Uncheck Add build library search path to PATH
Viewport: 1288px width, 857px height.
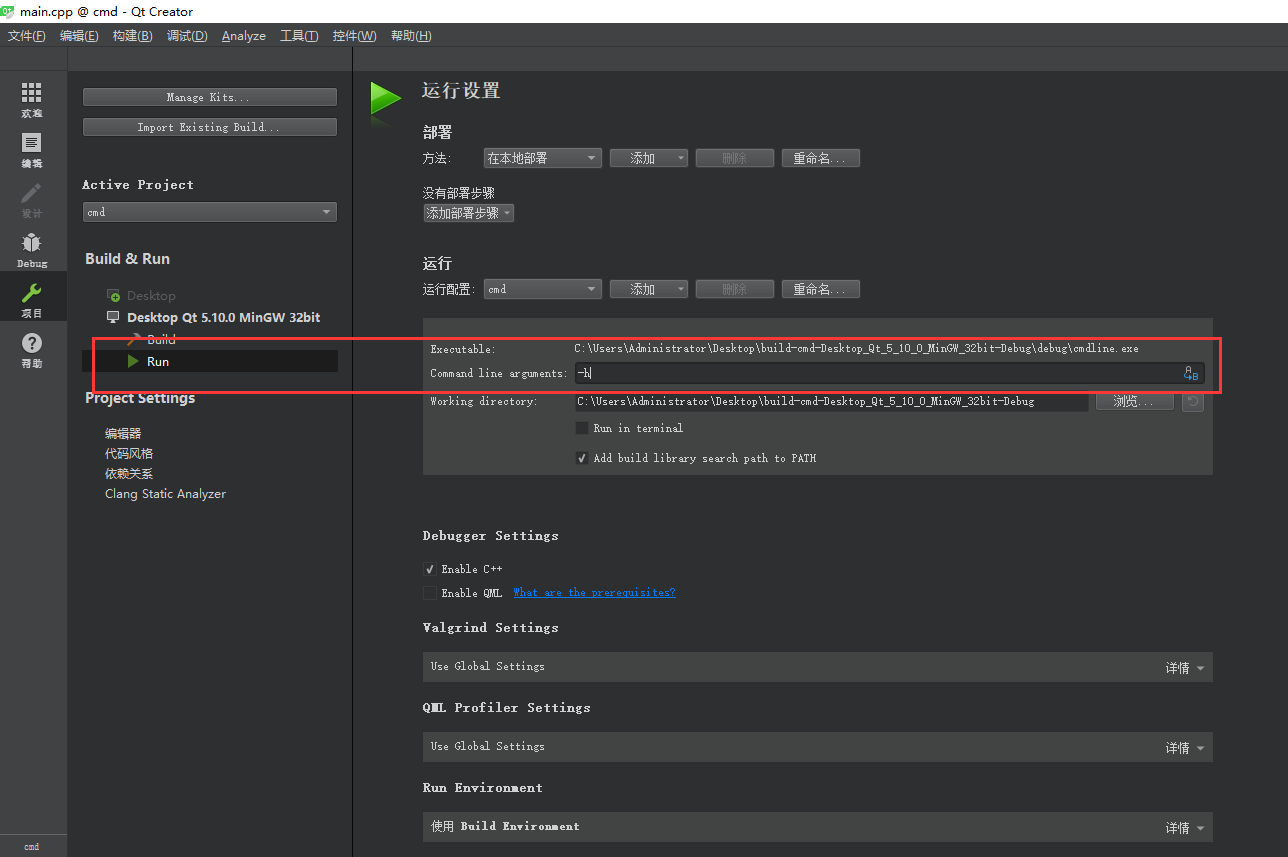click(x=583, y=457)
